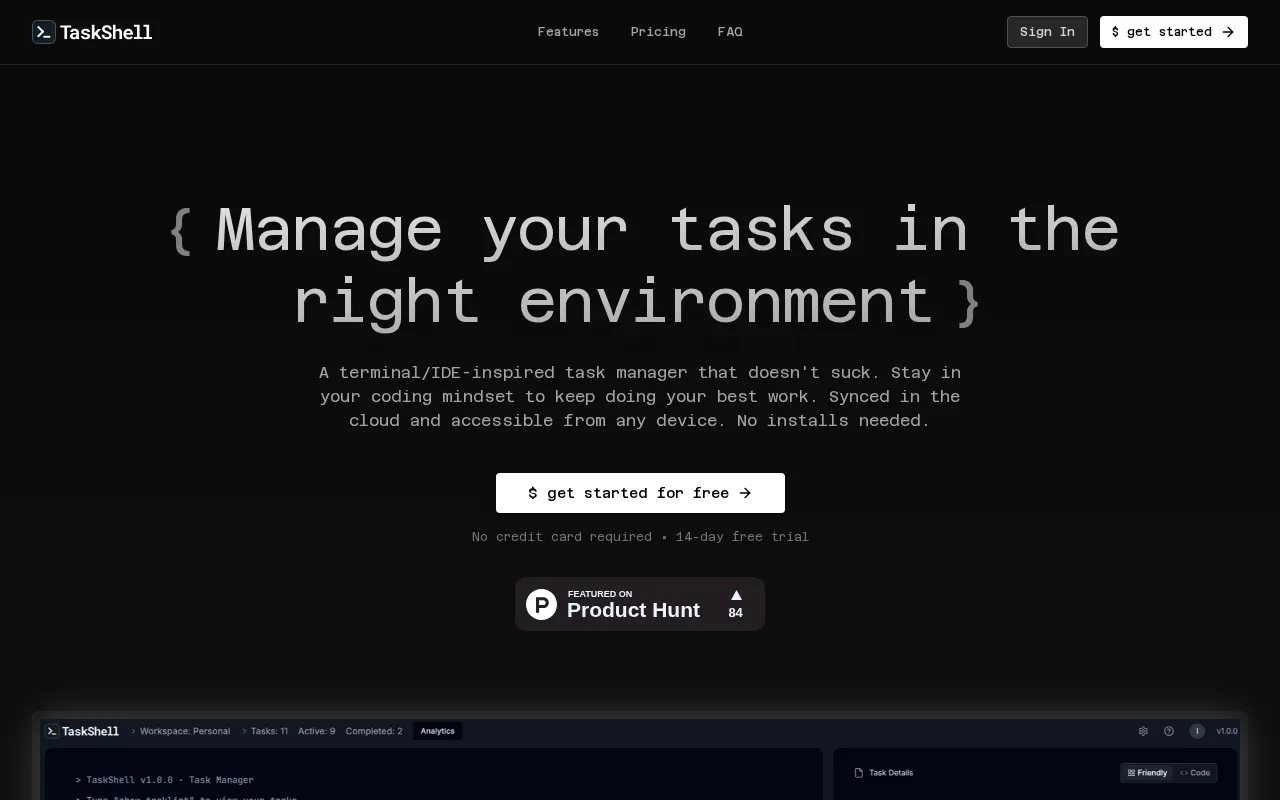Click '$ get started for free' button
1280x800 pixels.
[x=640, y=493]
